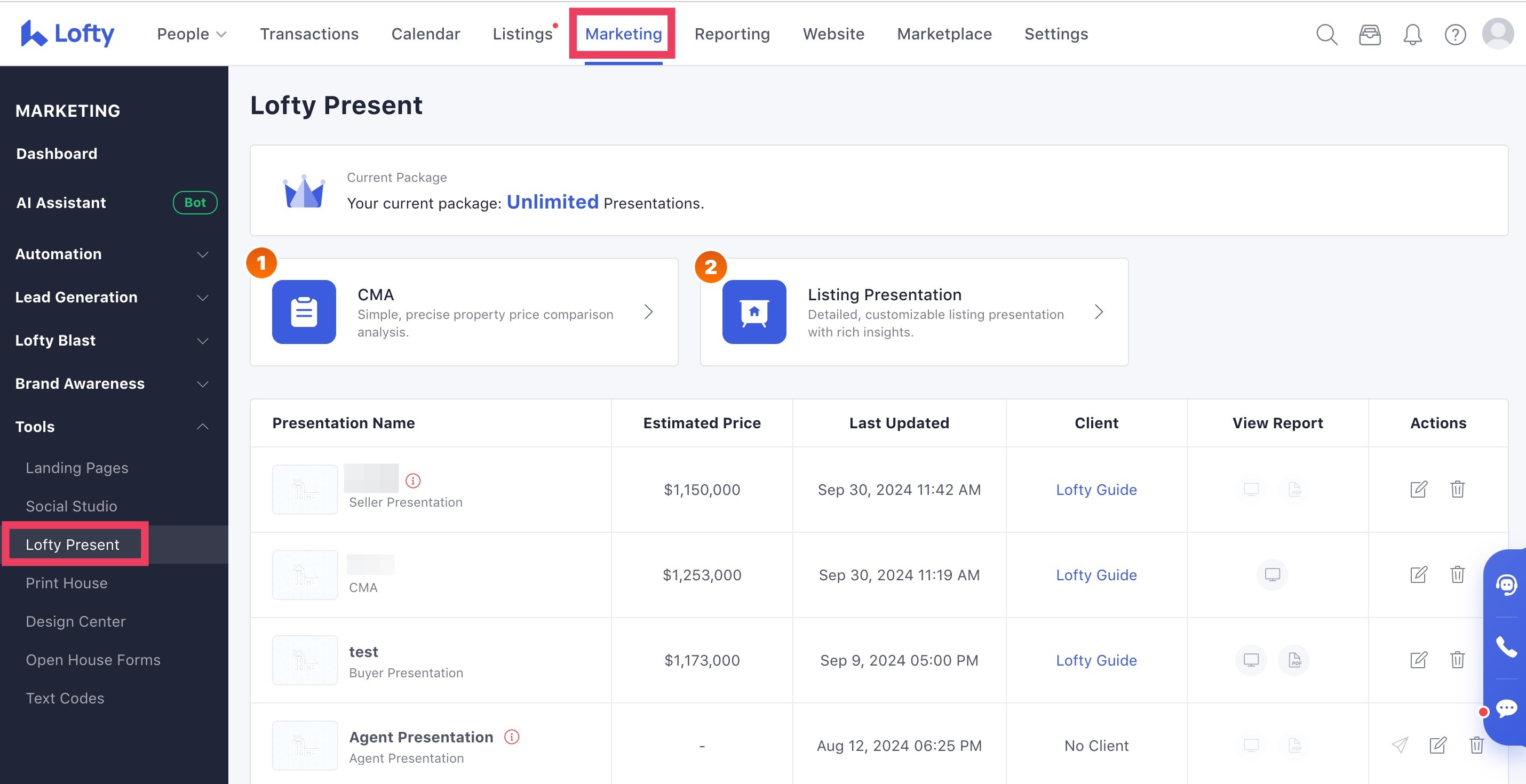Image resolution: width=1526 pixels, height=784 pixels.
Task: Click Lofty Guide client in $1,150,000 row
Action: (1096, 489)
